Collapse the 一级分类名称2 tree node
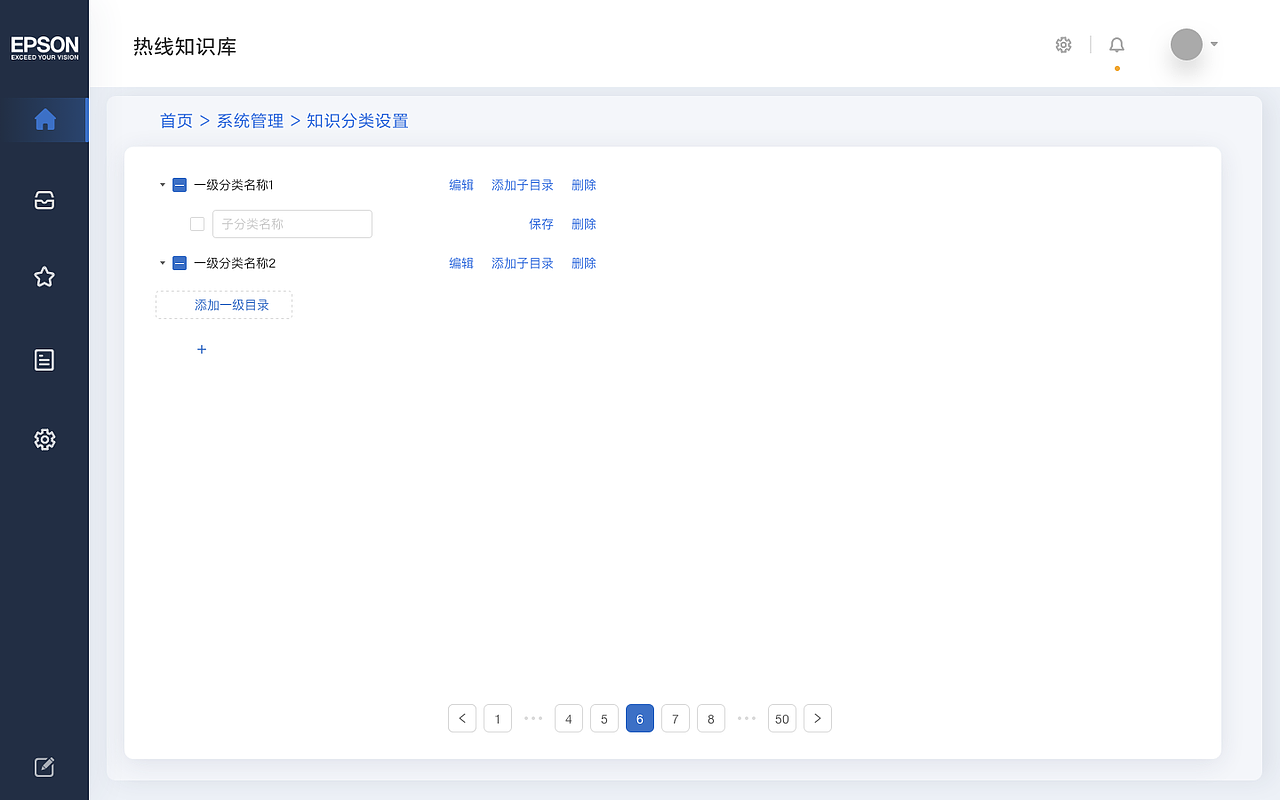Viewport: 1280px width, 800px height. [162, 262]
